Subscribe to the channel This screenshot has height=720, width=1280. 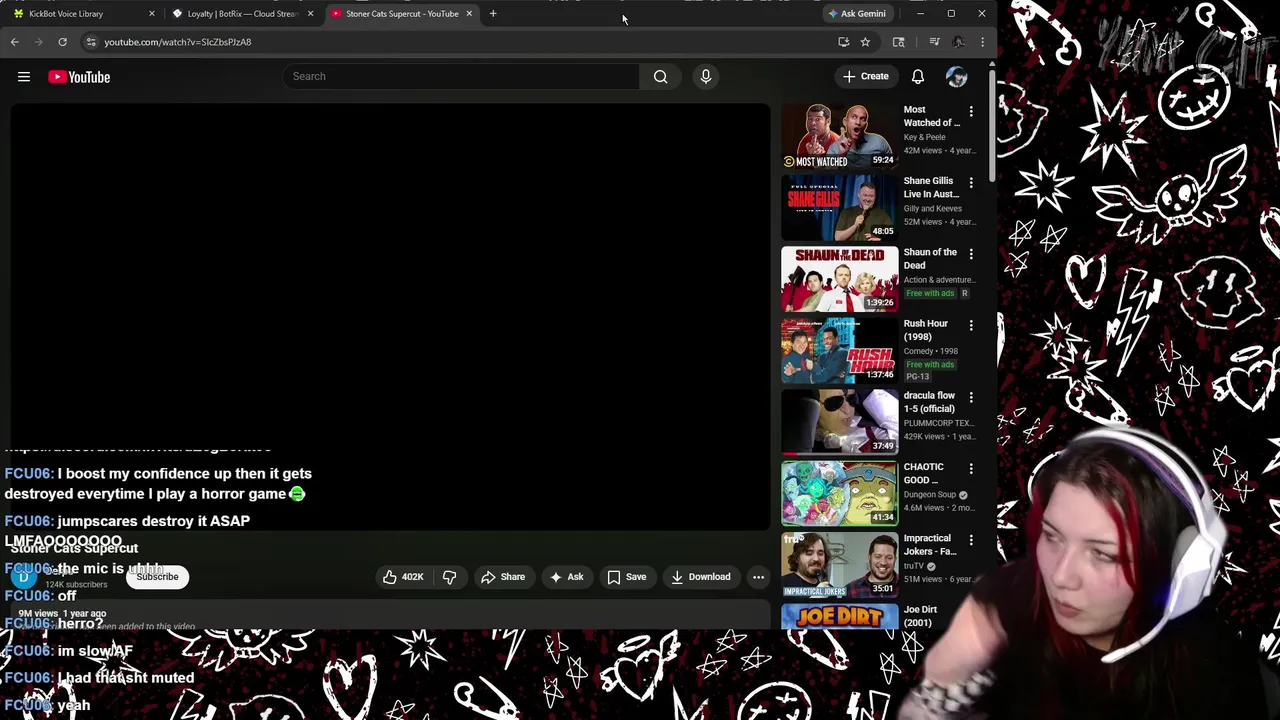(157, 577)
